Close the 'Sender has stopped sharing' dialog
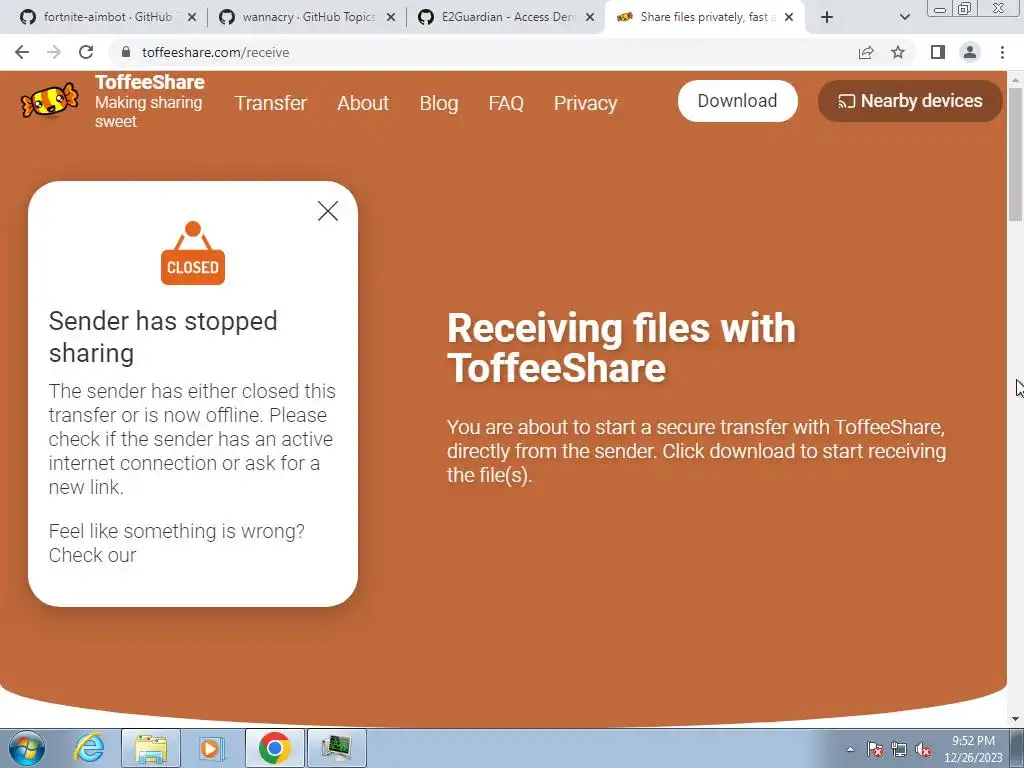This screenshot has width=1024, height=768. (328, 211)
